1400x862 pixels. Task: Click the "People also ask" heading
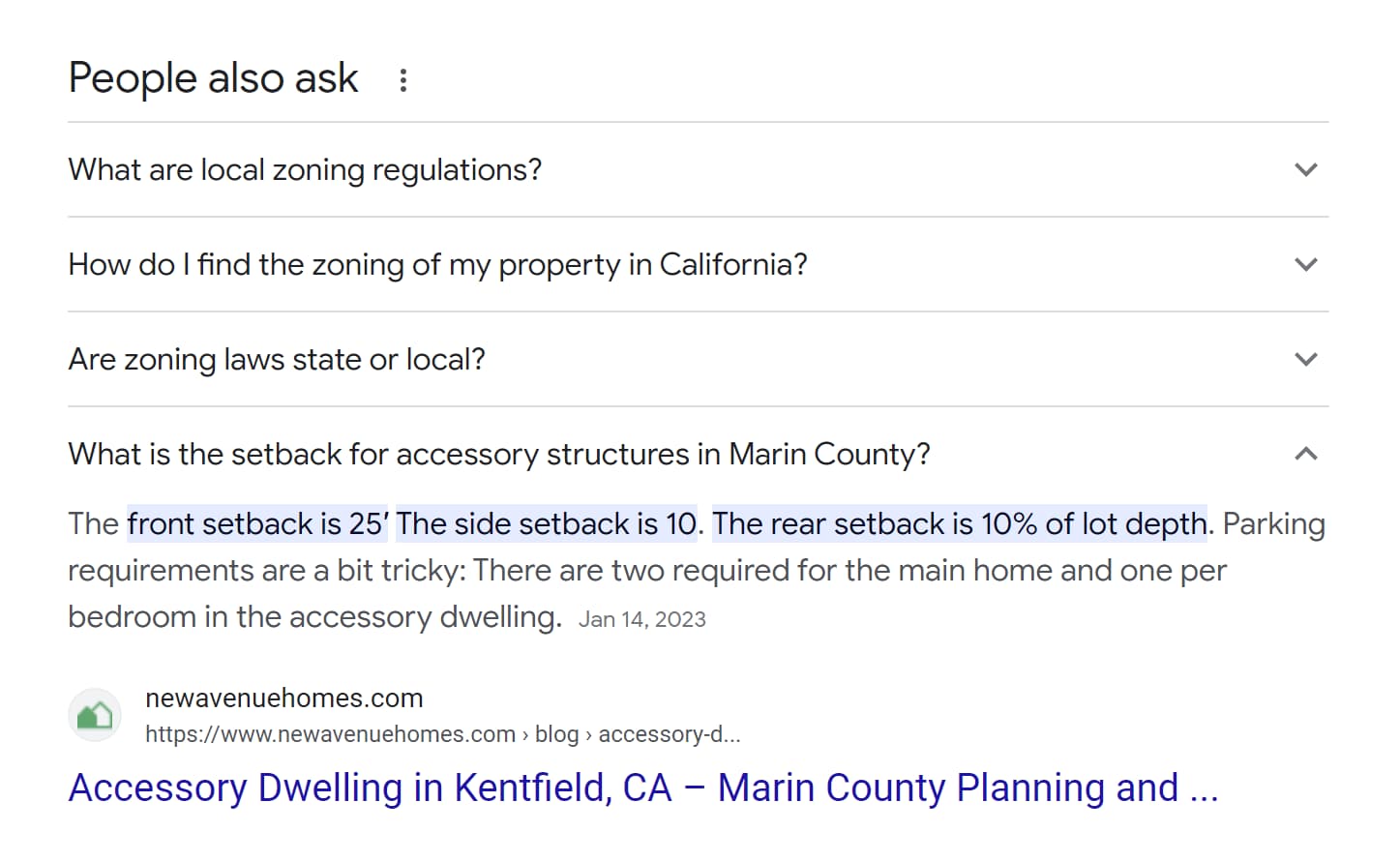214,78
